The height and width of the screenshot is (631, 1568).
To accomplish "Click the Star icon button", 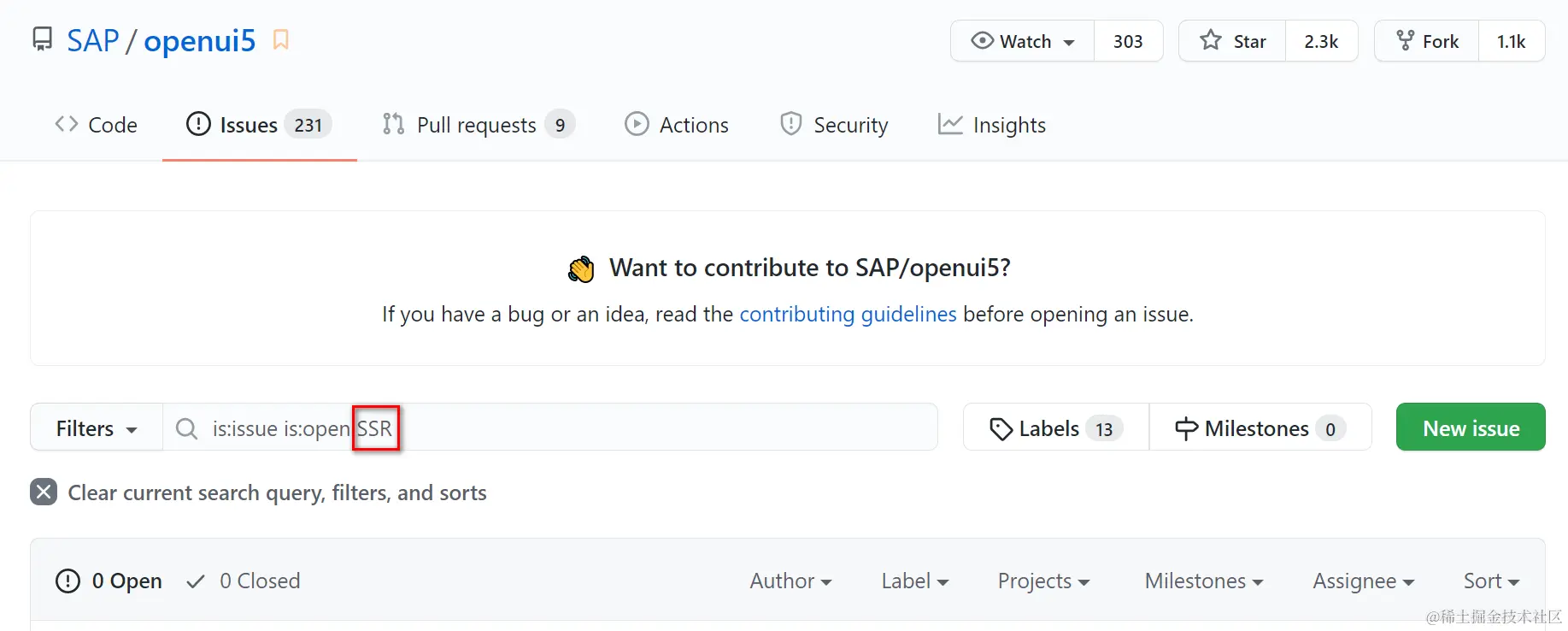I will click(1211, 41).
